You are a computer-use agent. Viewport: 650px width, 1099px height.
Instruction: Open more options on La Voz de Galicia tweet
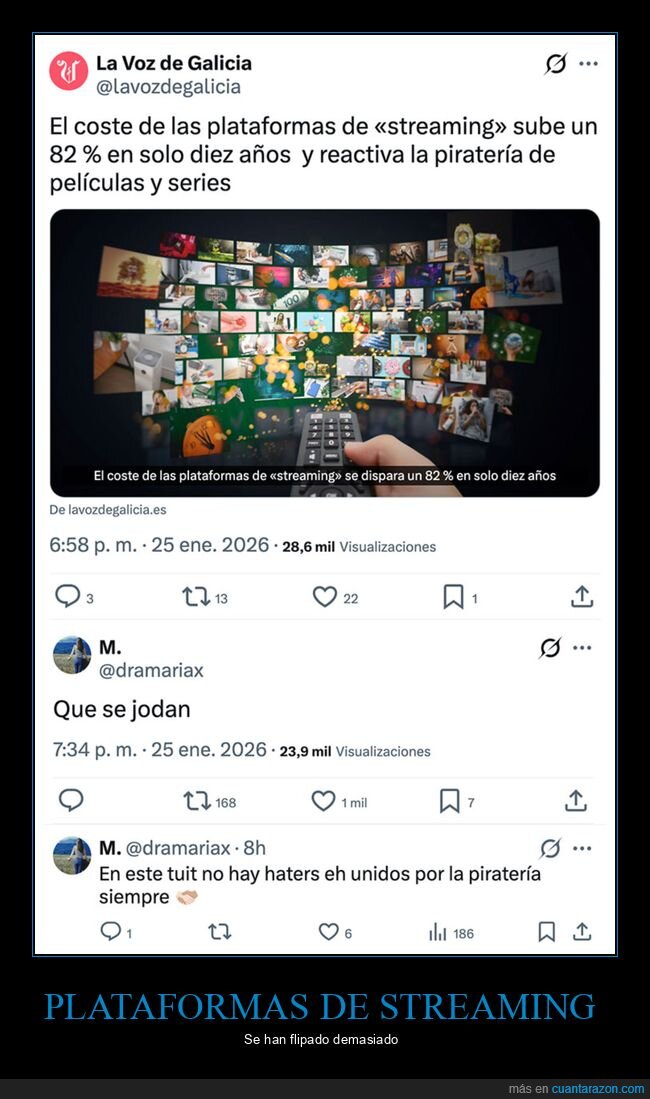click(588, 64)
